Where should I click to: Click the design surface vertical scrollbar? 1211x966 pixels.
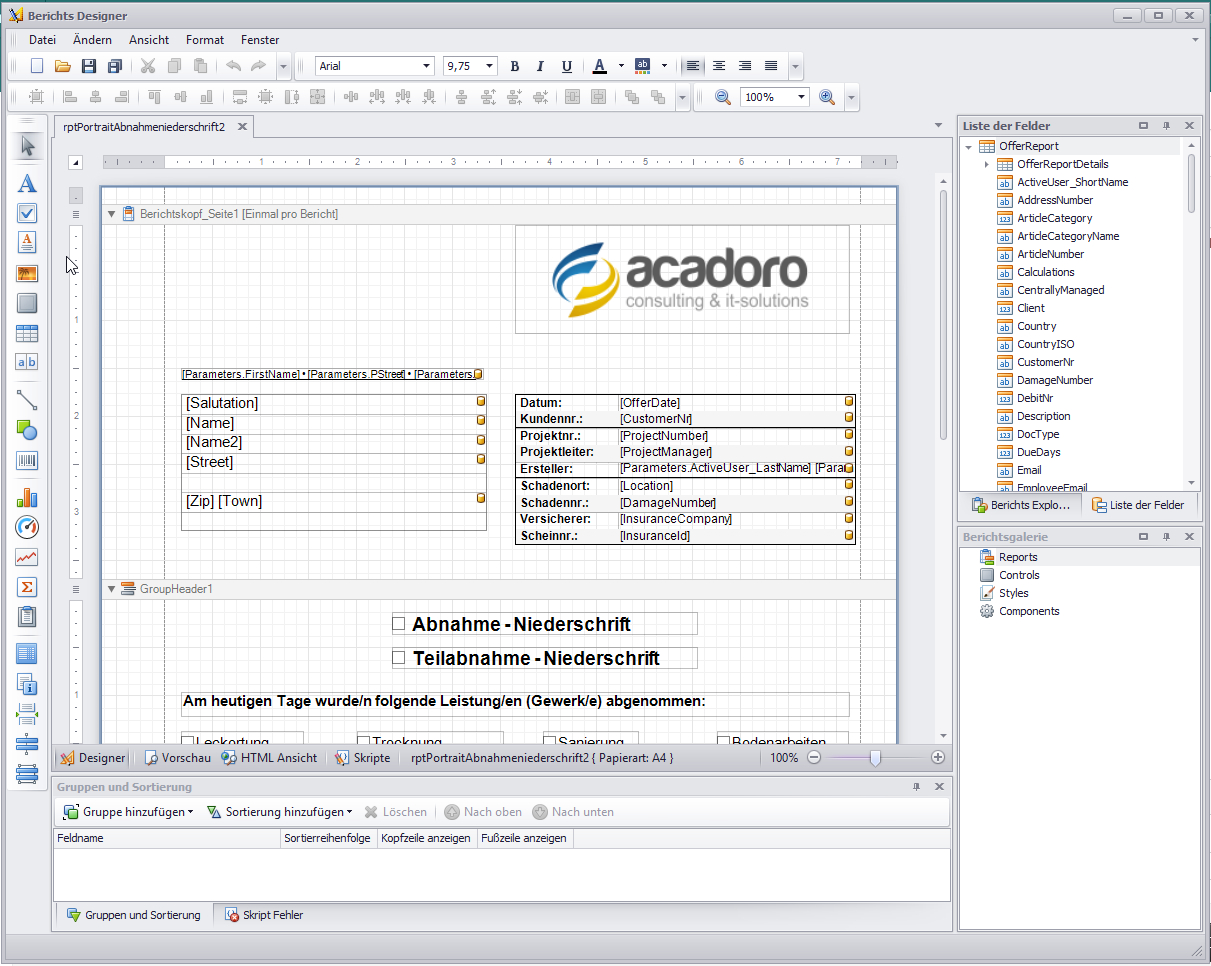pyautogui.click(x=943, y=315)
